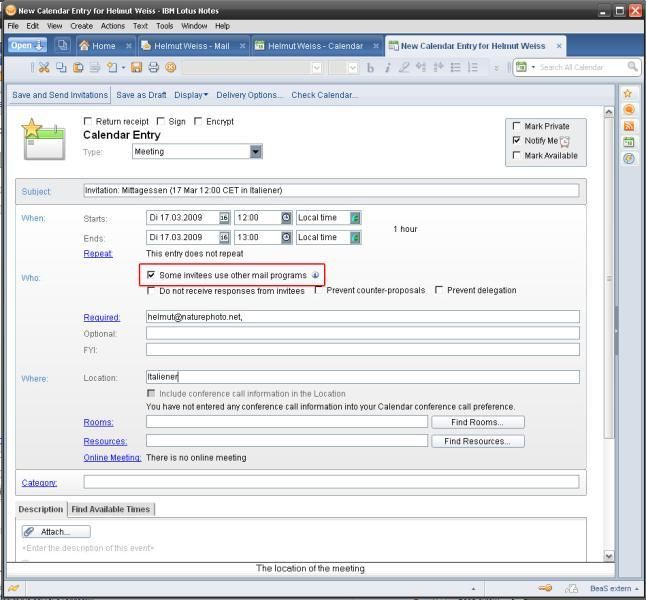
Task: Open the font name dropdown in toolbar
Action: point(316,68)
